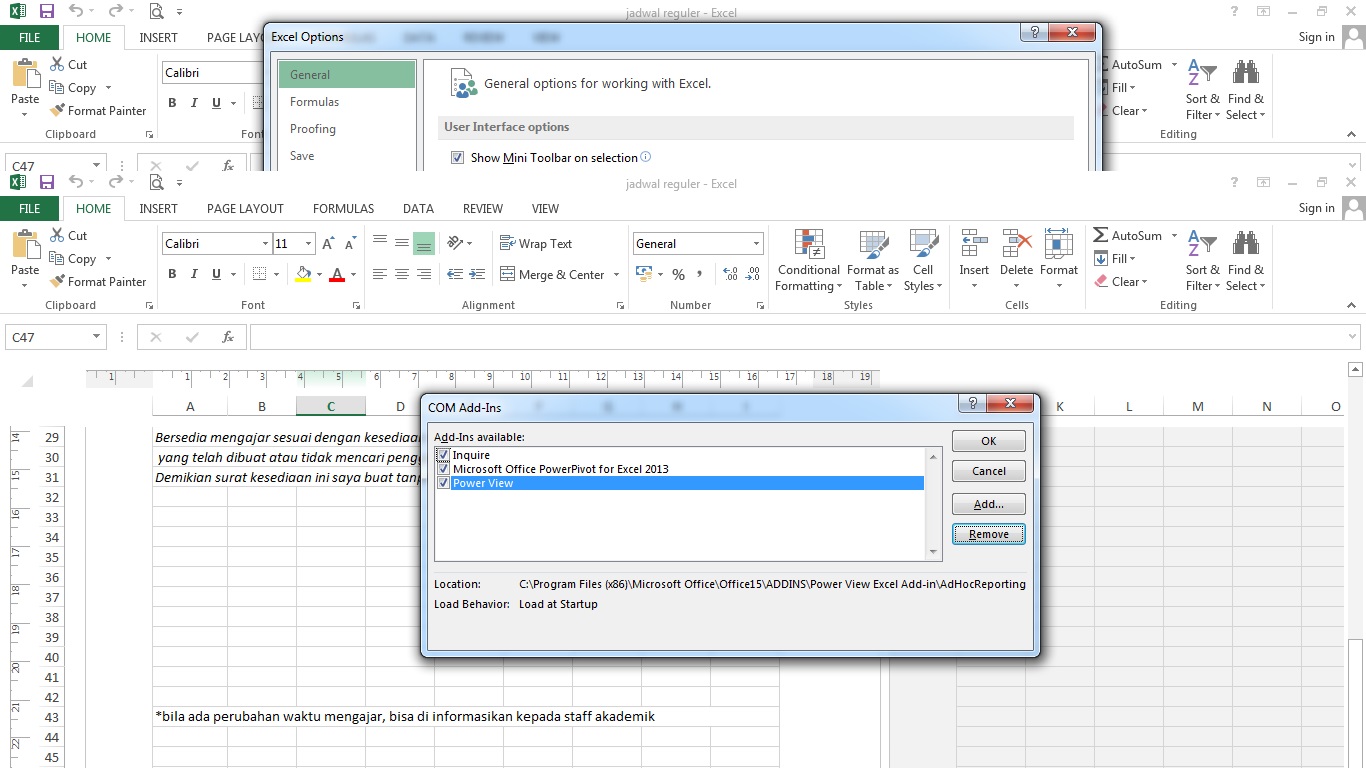Switch to the VIEW ribbon tab
1366x768 pixels.
point(545,209)
